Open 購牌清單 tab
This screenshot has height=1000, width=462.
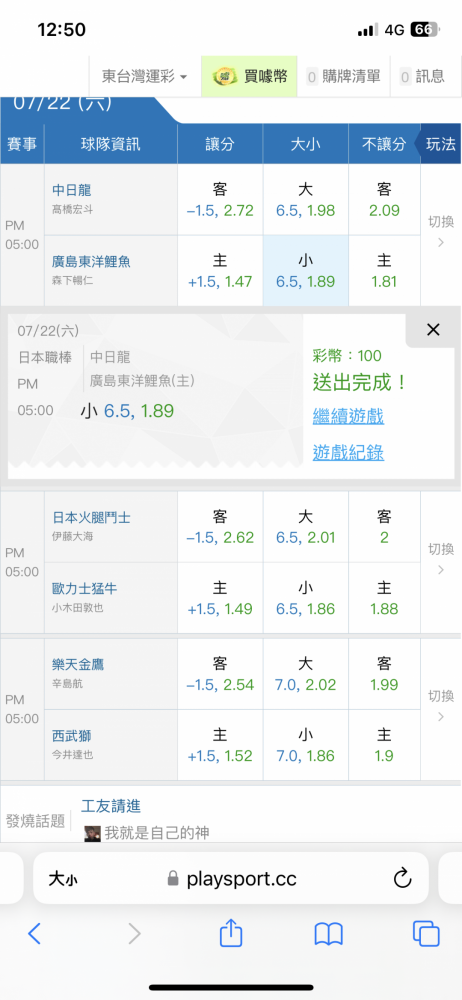[344, 77]
